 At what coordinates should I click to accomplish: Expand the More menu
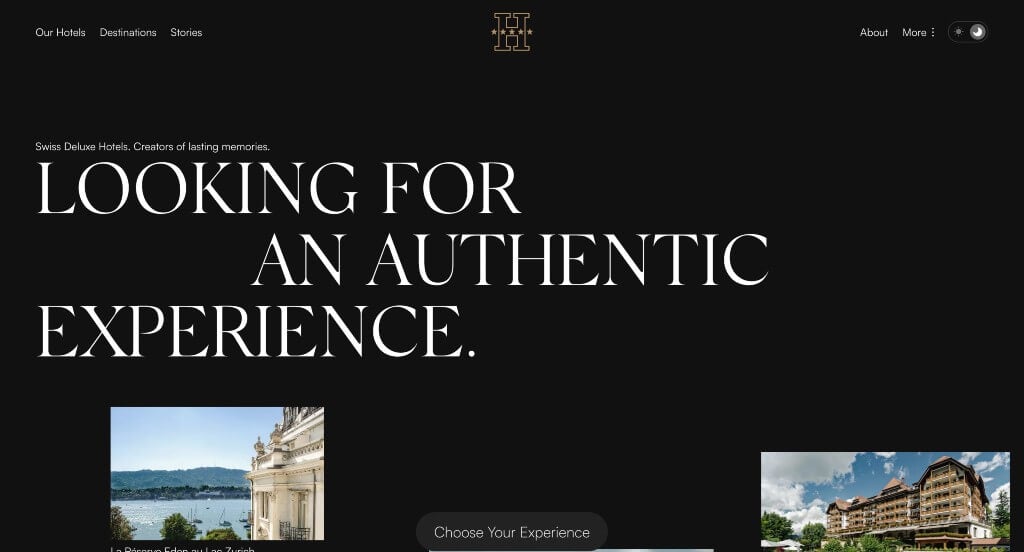pyautogui.click(x=919, y=32)
